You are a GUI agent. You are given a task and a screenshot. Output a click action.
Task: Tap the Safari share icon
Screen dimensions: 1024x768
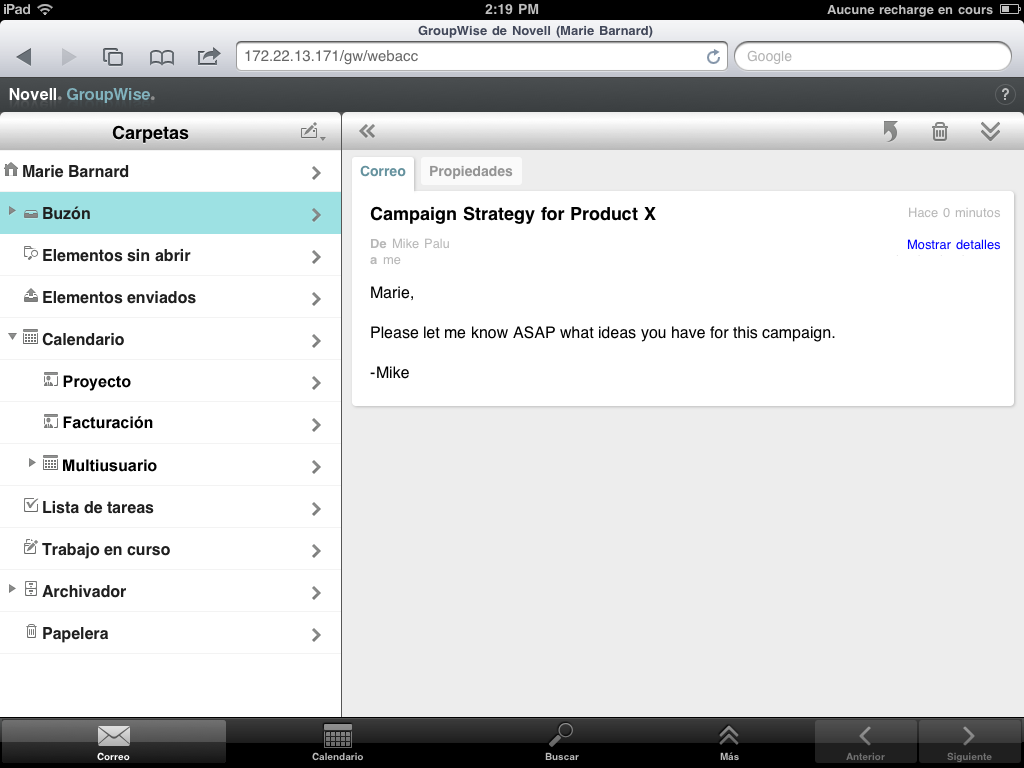[209, 57]
